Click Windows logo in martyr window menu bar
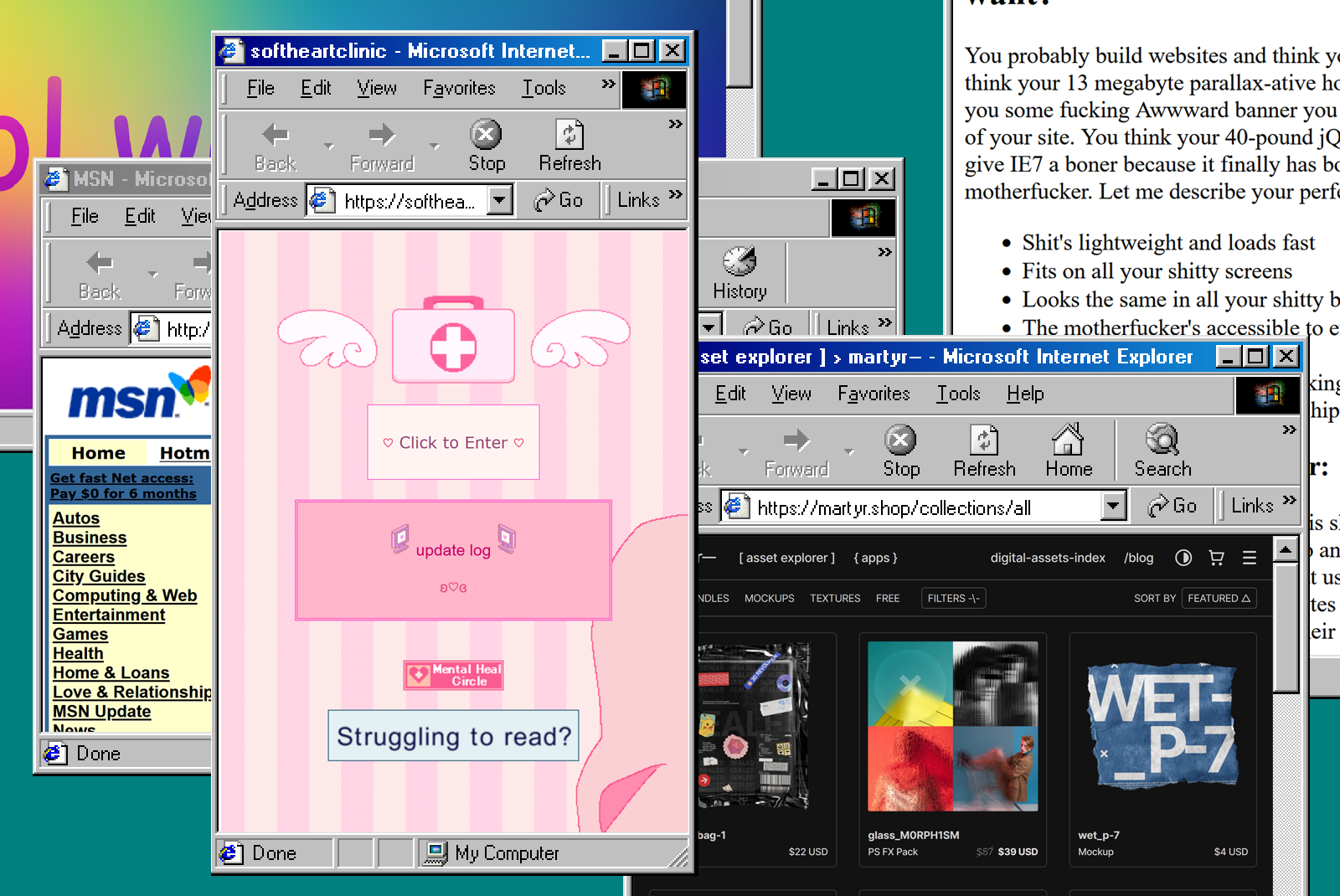 1268,394
